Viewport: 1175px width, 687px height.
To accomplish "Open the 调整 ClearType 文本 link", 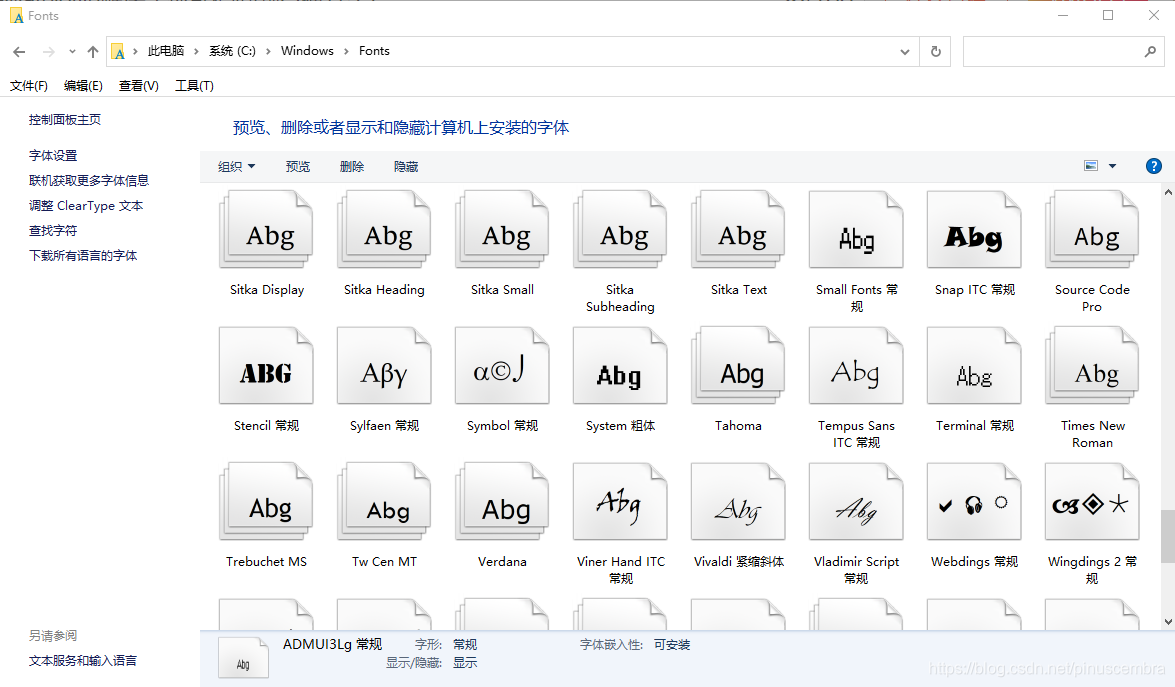I will coord(86,205).
